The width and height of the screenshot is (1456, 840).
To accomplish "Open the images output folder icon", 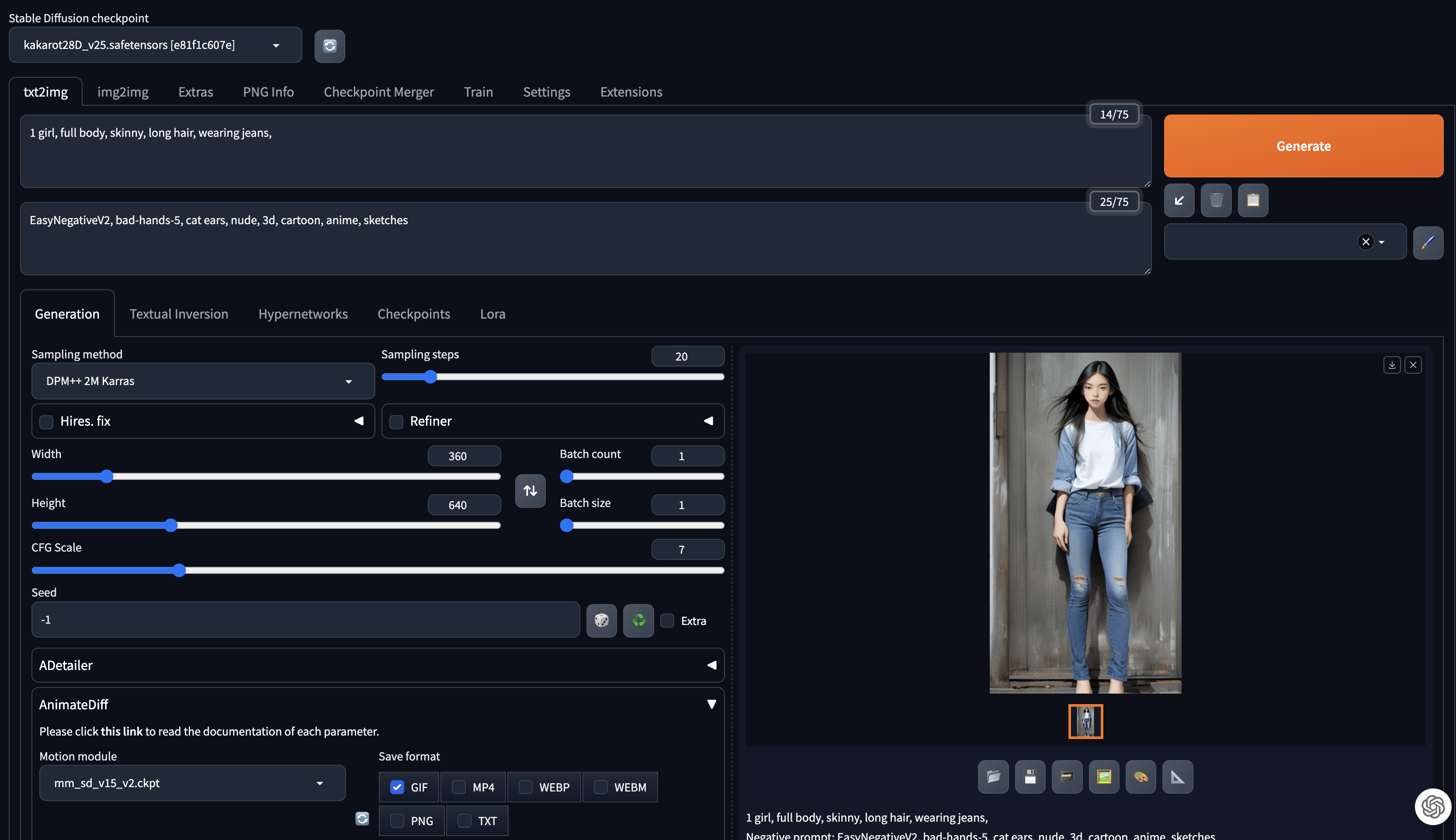I will (993, 777).
